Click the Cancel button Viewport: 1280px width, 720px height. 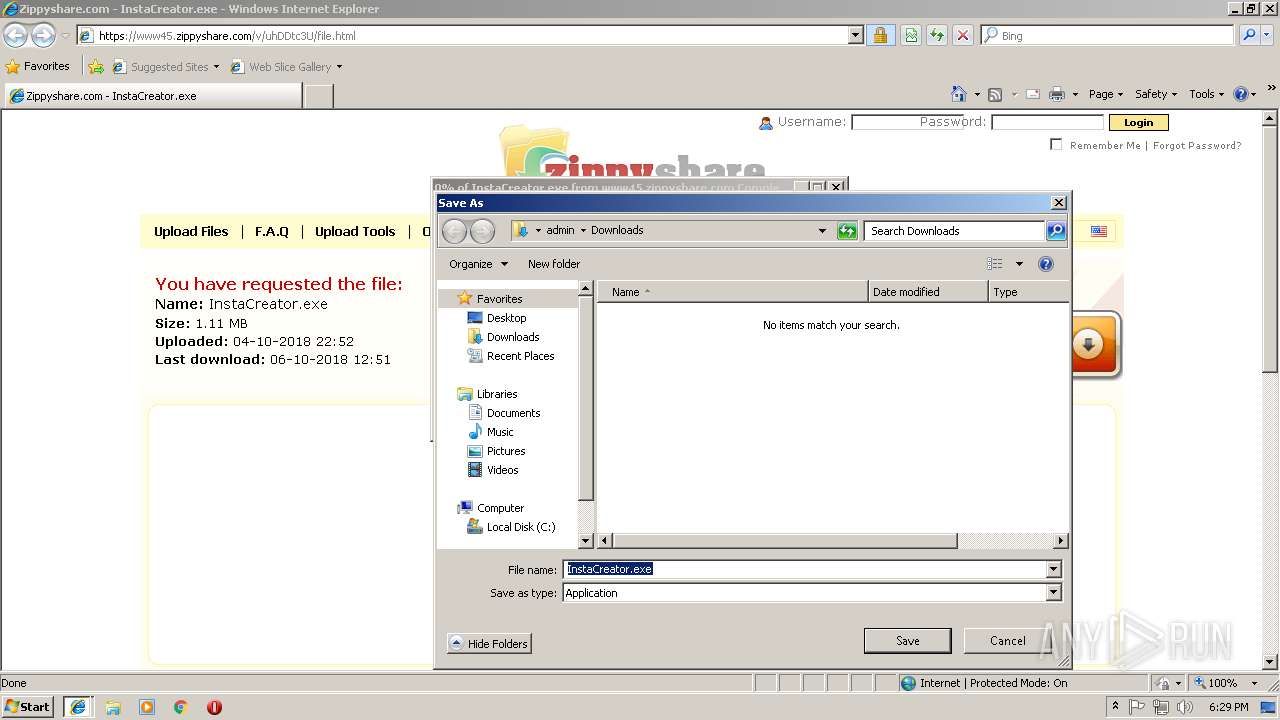1007,641
